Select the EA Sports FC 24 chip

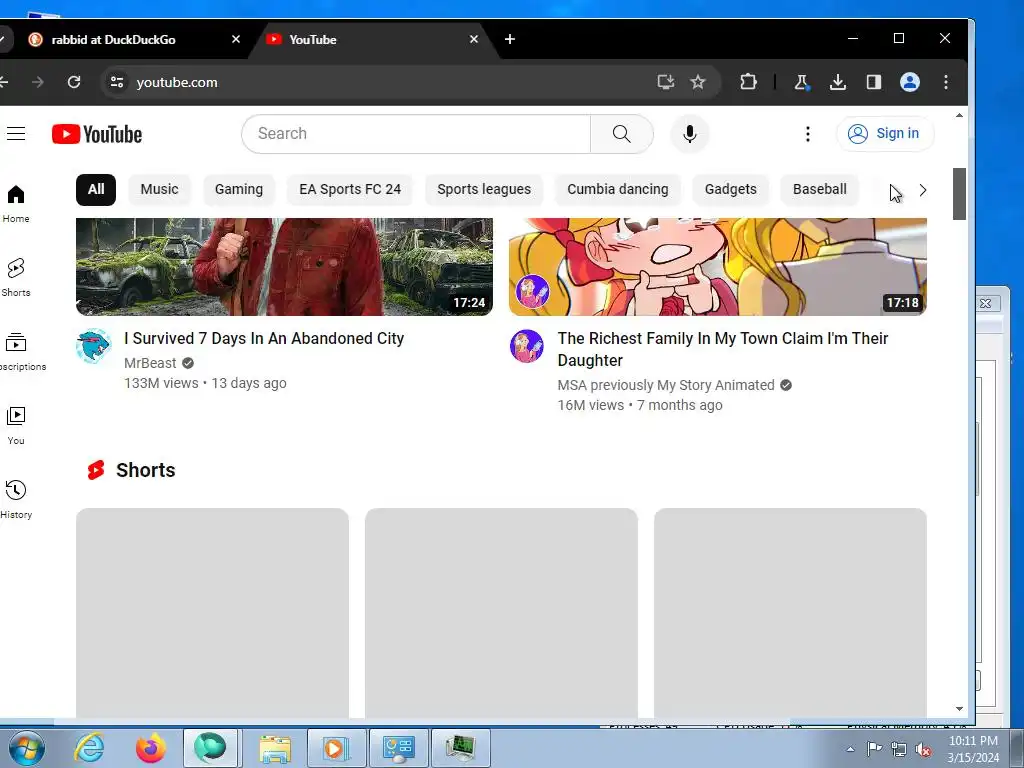[x=350, y=189]
